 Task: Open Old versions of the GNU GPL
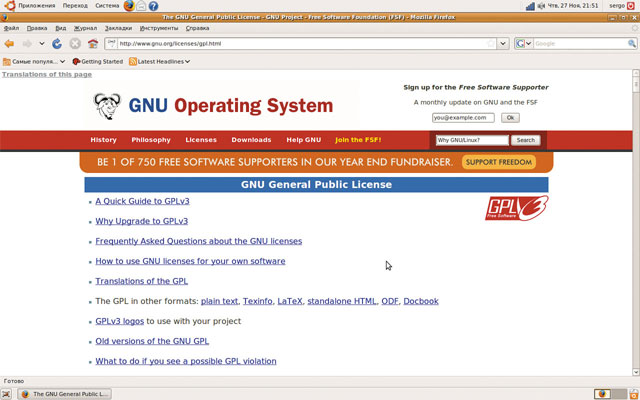point(152,341)
